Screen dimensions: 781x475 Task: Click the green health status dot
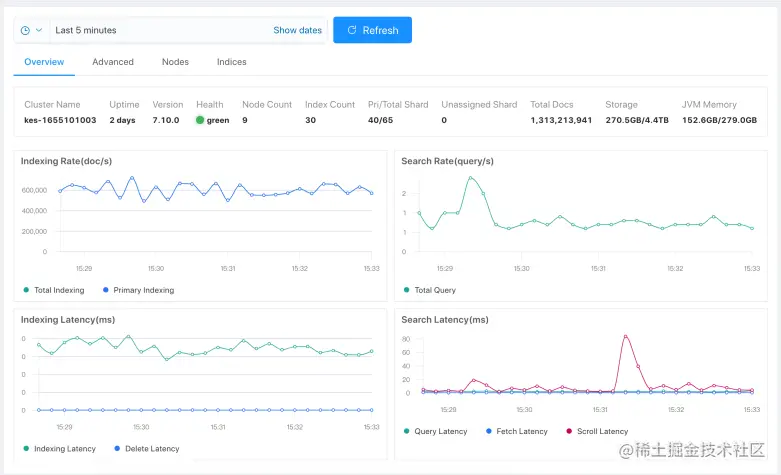pos(200,120)
